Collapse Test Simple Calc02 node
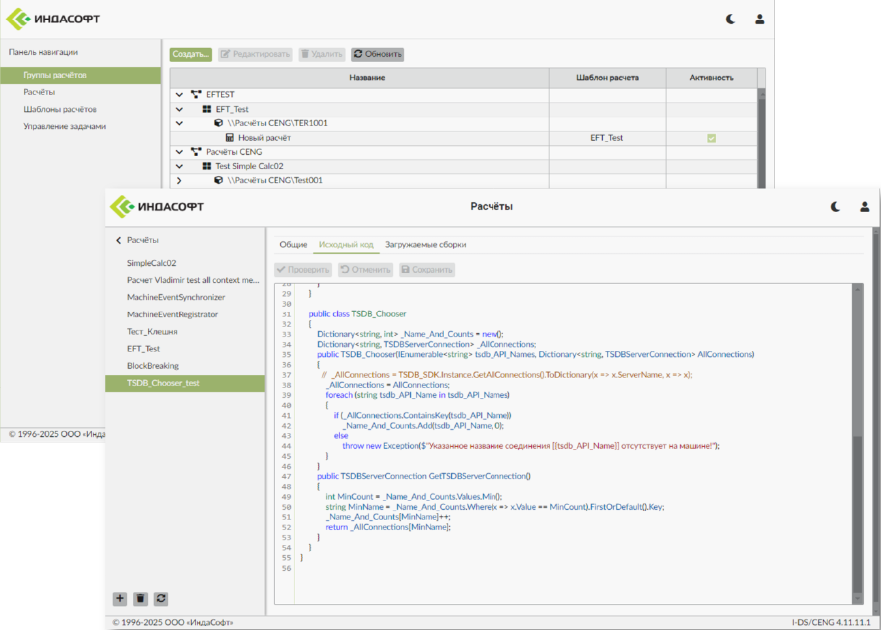881x630 pixels. 179,166
